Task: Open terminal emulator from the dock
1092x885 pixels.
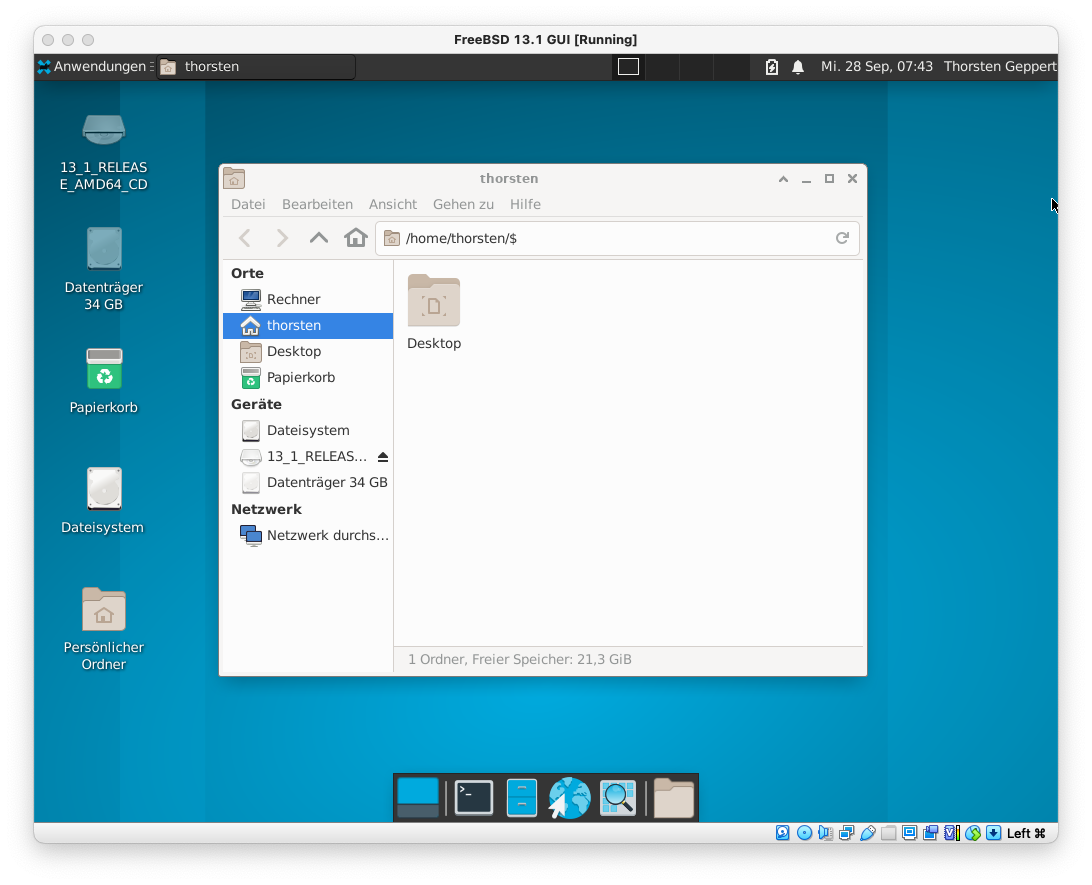Action: pos(472,797)
